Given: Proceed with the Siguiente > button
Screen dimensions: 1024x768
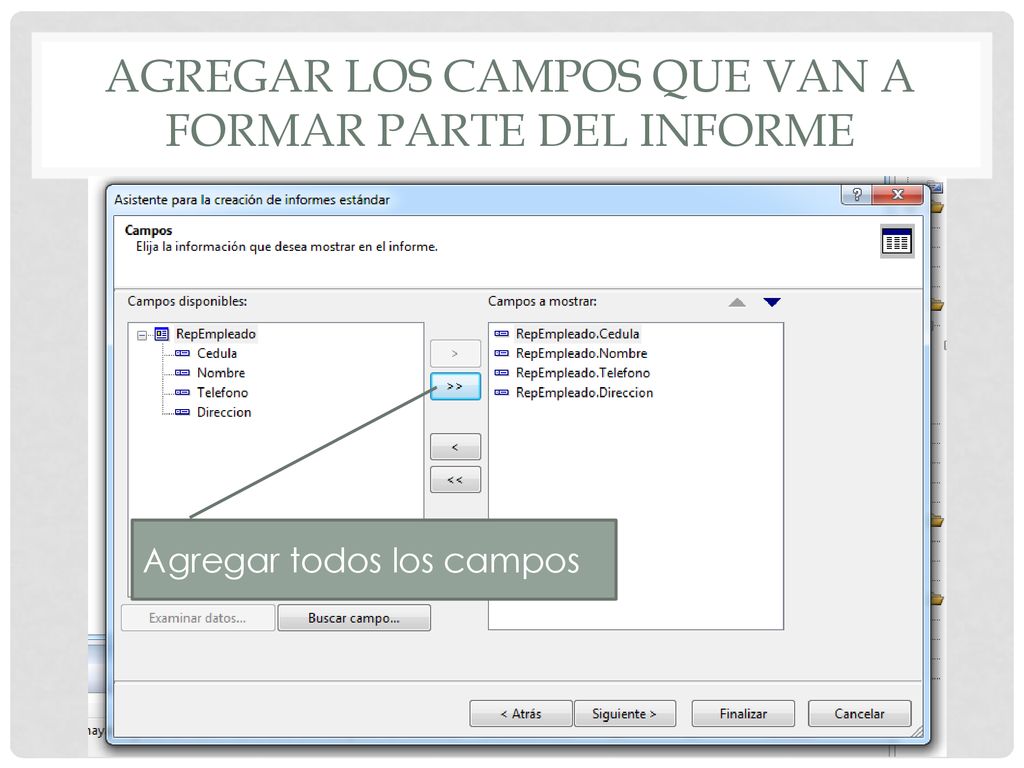Looking at the screenshot, I should pyautogui.click(x=624, y=714).
